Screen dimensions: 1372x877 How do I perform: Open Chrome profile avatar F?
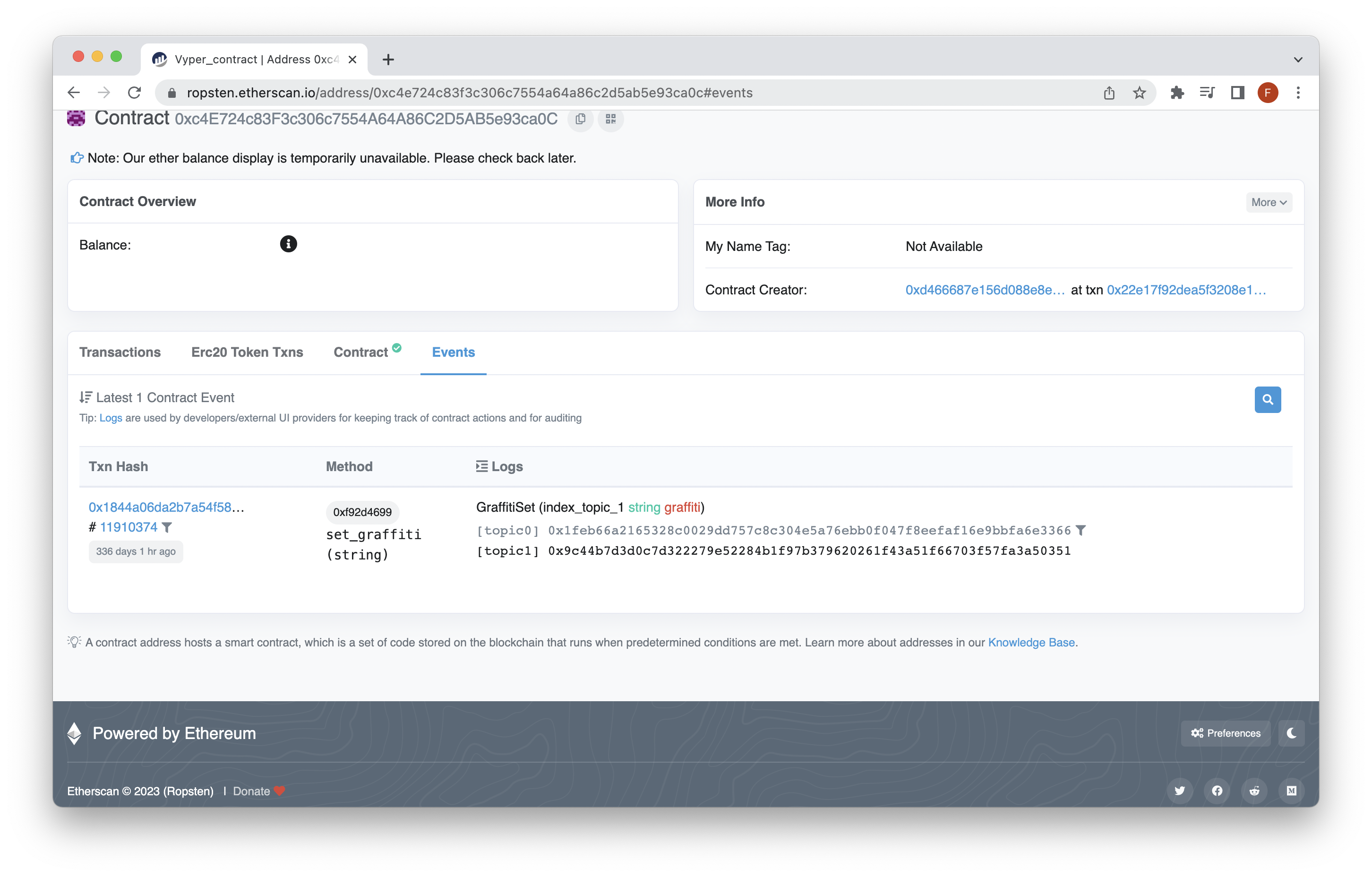[x=1268, y=93]
